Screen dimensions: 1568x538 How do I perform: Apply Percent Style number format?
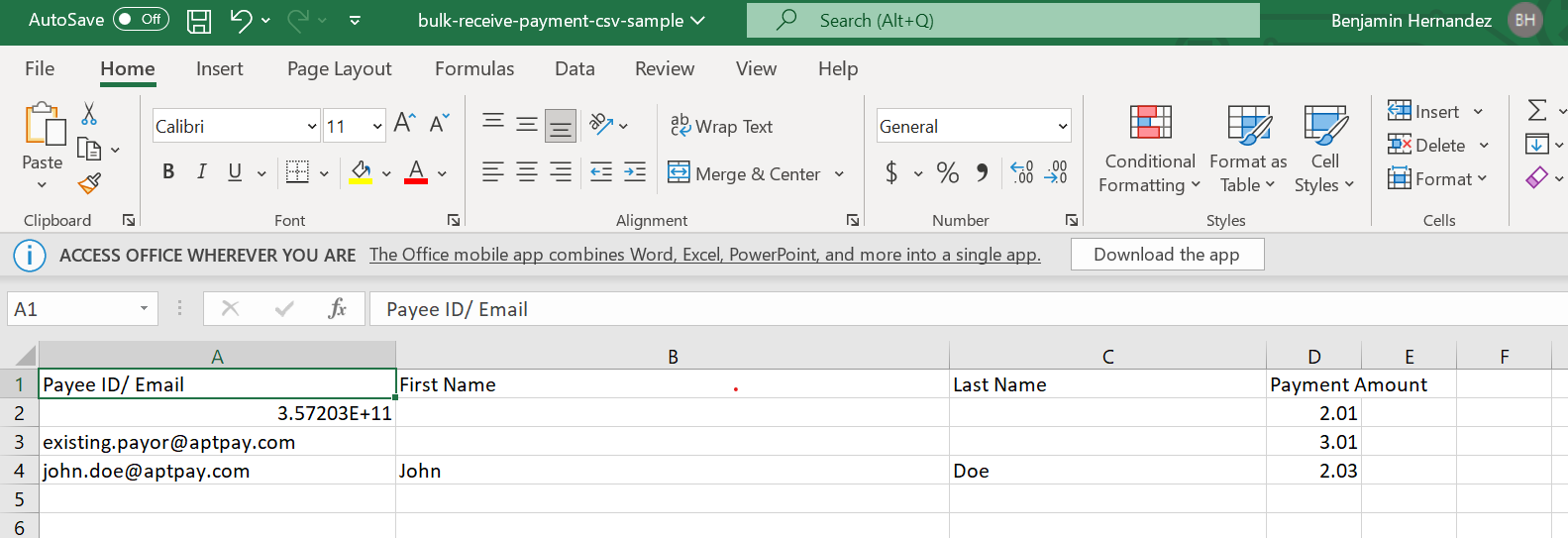947,173
